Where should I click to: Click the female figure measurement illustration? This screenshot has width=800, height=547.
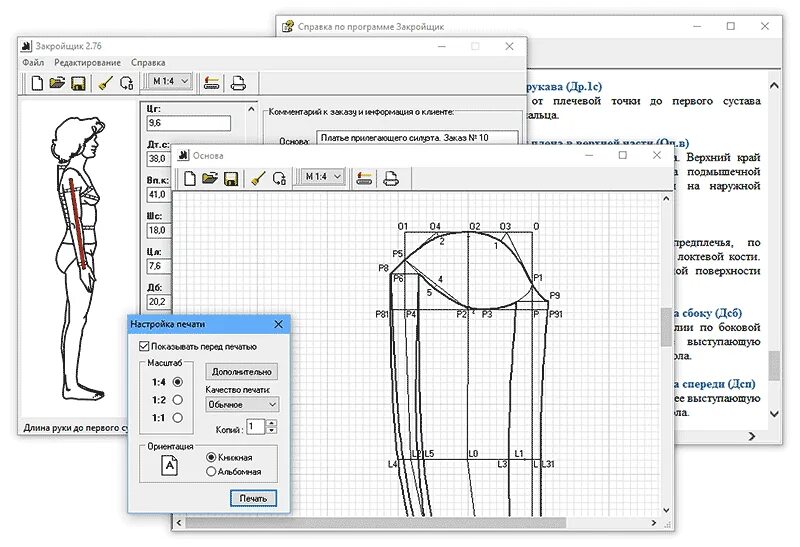click(x=77, y=258)
